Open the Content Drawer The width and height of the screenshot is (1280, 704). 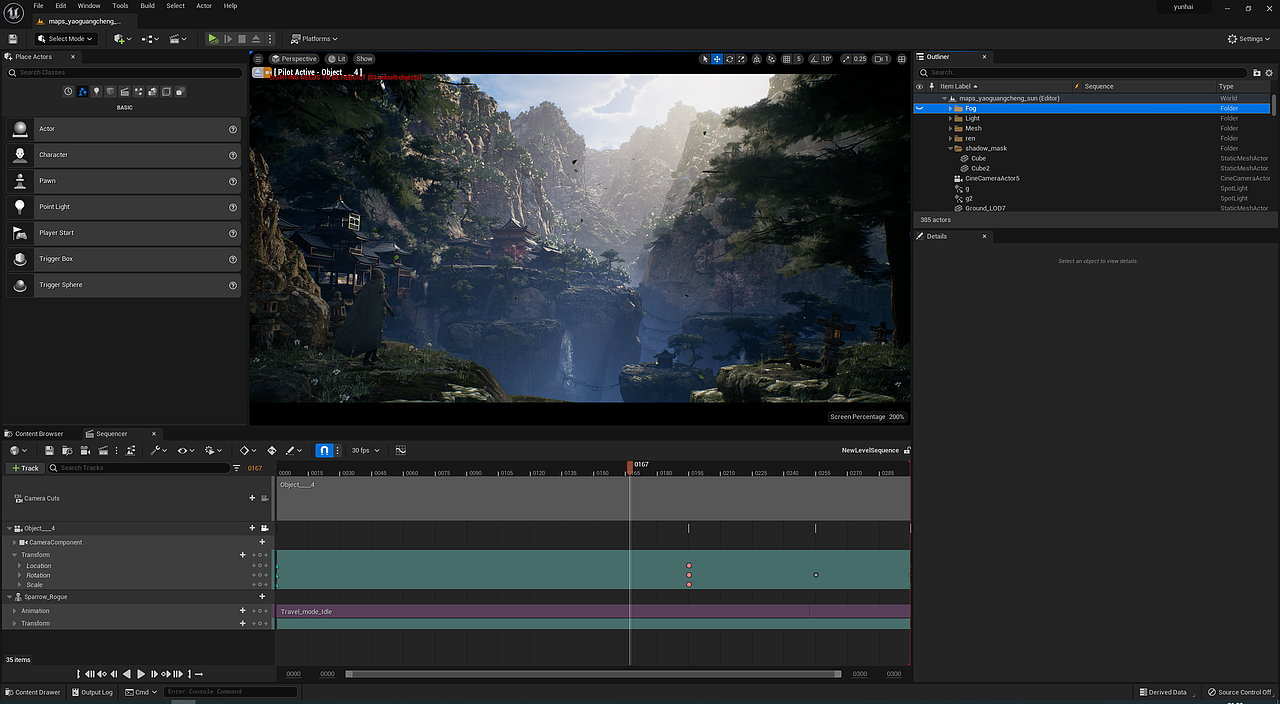(x=33, y=692)
